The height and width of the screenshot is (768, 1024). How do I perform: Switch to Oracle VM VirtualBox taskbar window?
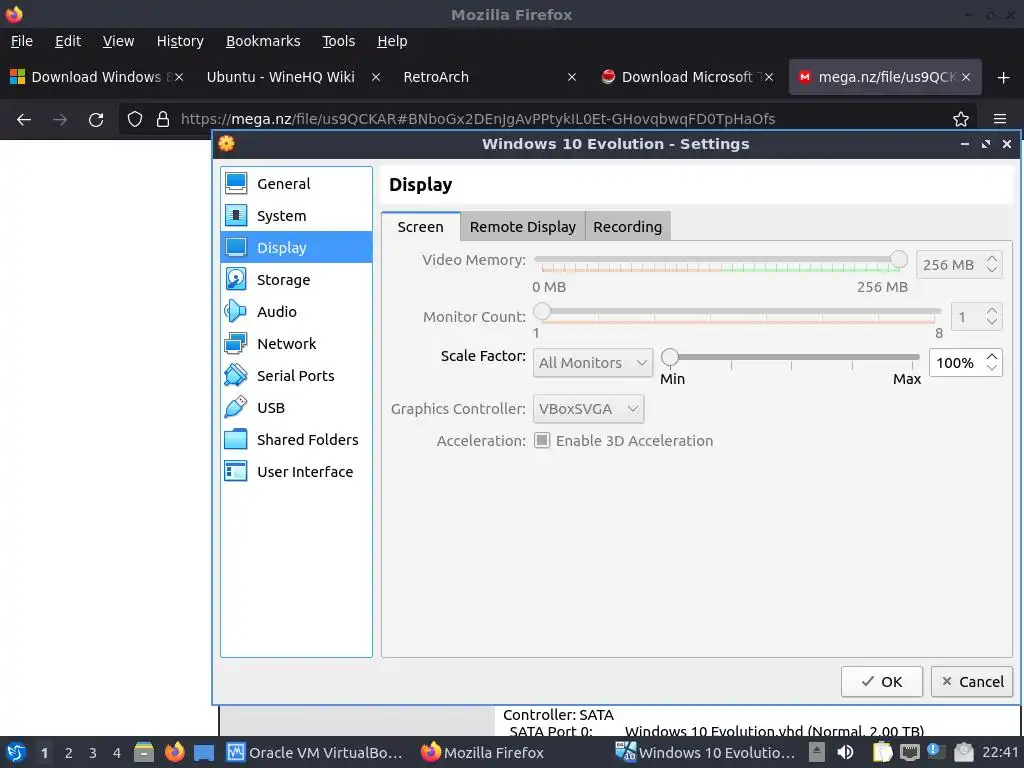click(x=315, y=752)
